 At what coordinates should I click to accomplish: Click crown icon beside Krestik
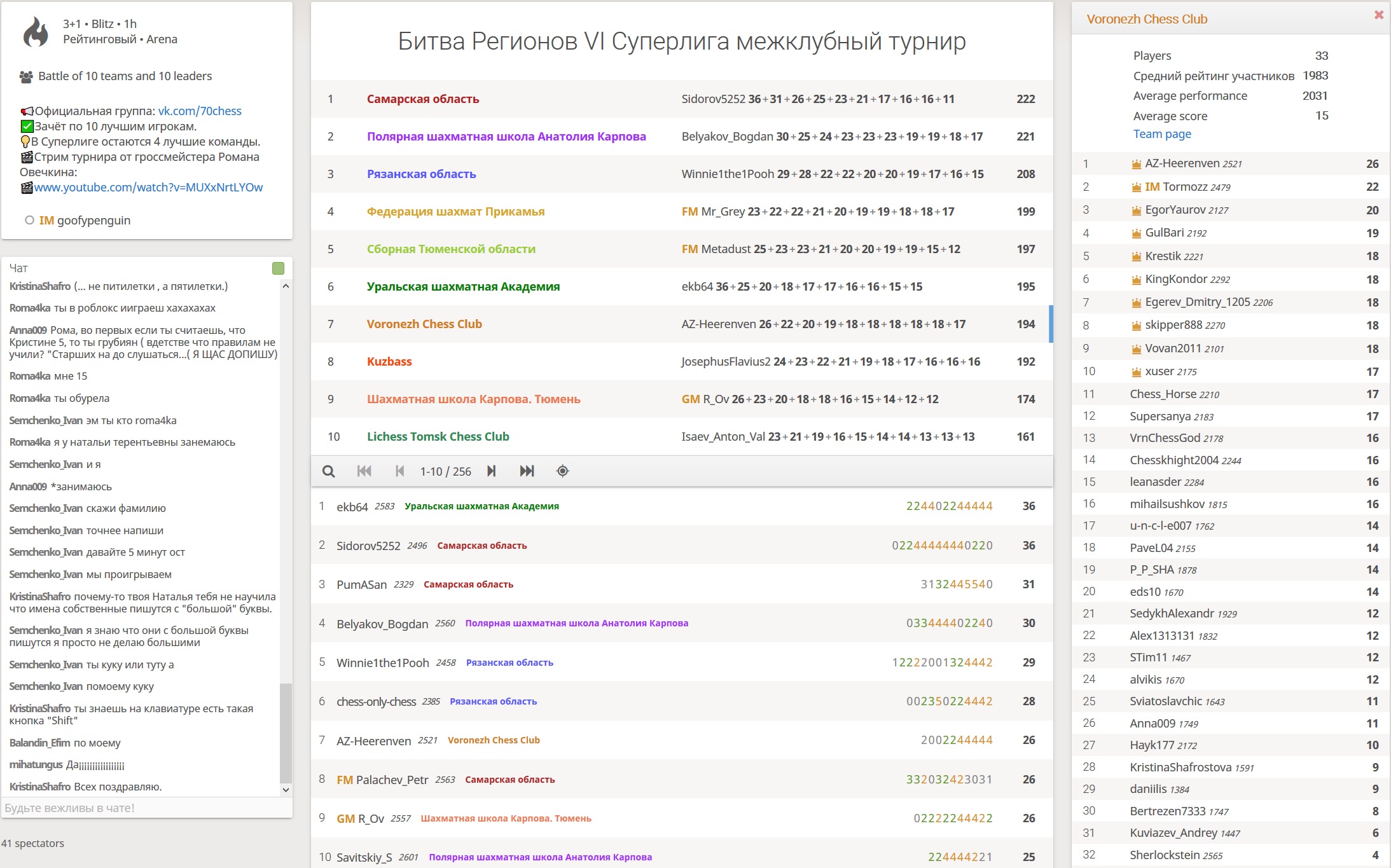click(x=1136, y=256)
